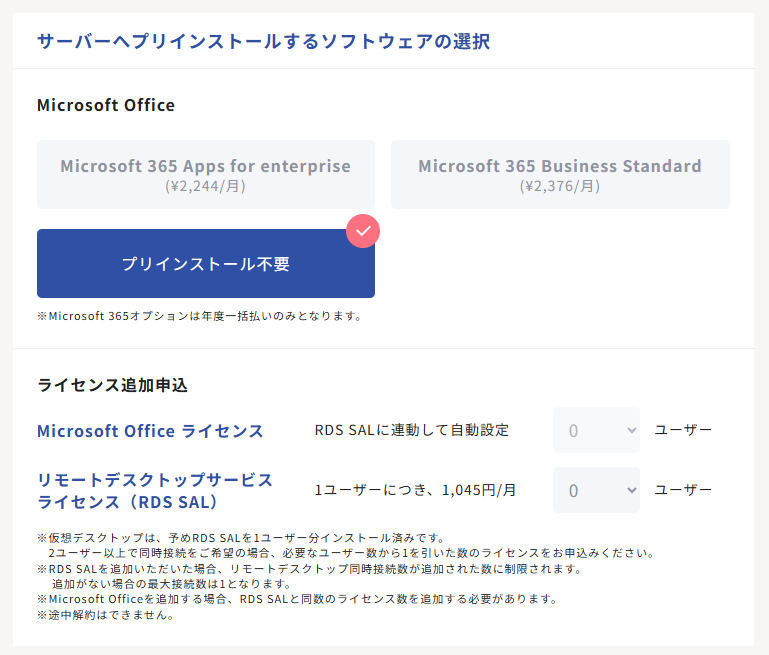The image size is (769, 655).
Task: Click the 途中解約はできません note
Action: pos(106,615)
